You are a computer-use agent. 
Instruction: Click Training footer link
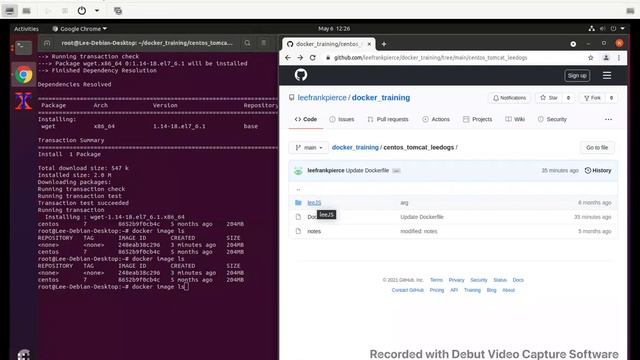(x=472, y=290)
